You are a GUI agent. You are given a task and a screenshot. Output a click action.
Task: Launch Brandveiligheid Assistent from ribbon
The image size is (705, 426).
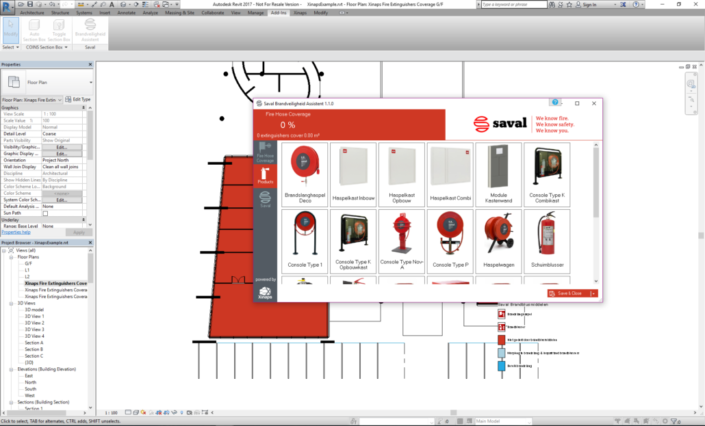90,30
